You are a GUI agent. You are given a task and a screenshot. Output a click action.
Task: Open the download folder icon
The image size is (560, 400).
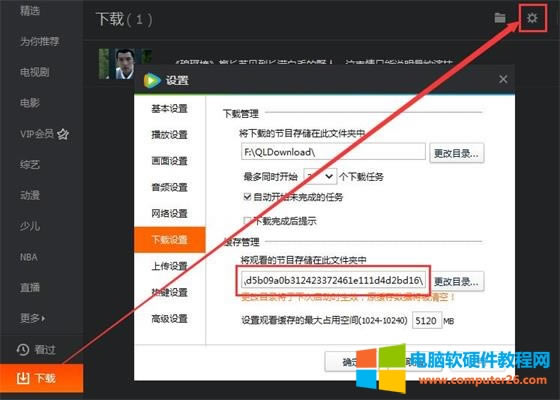click(x=500, y=18)
